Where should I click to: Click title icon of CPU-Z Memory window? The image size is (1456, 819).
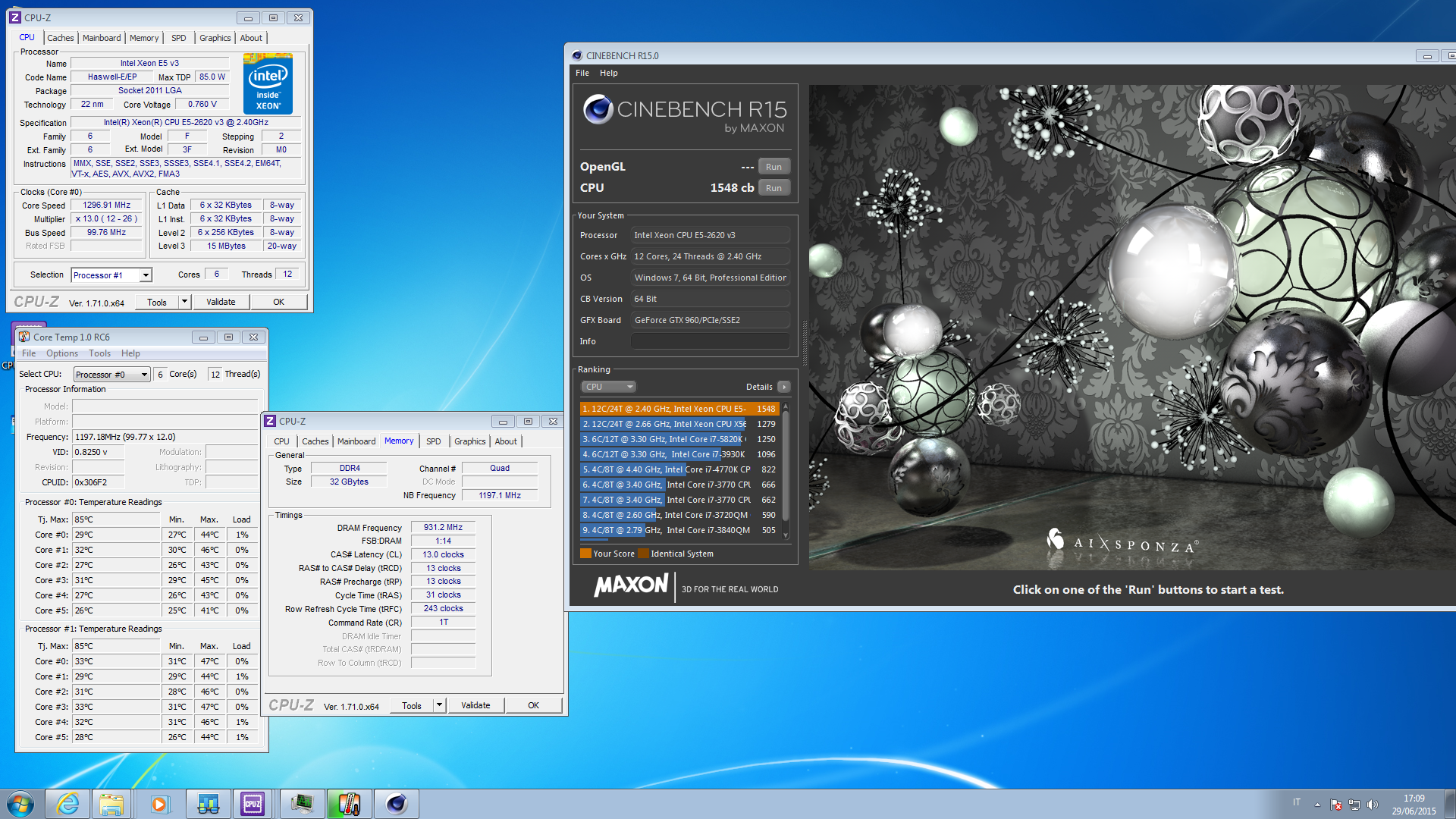tap(270, 421)
